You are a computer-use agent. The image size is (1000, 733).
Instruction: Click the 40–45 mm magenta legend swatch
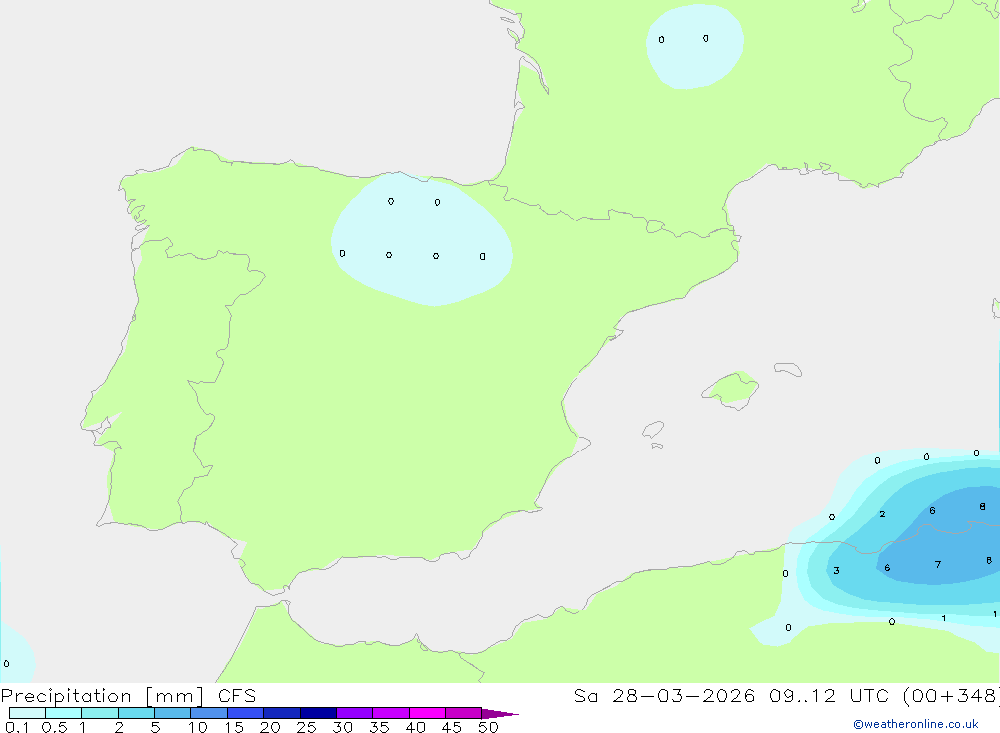pos(427,713)
